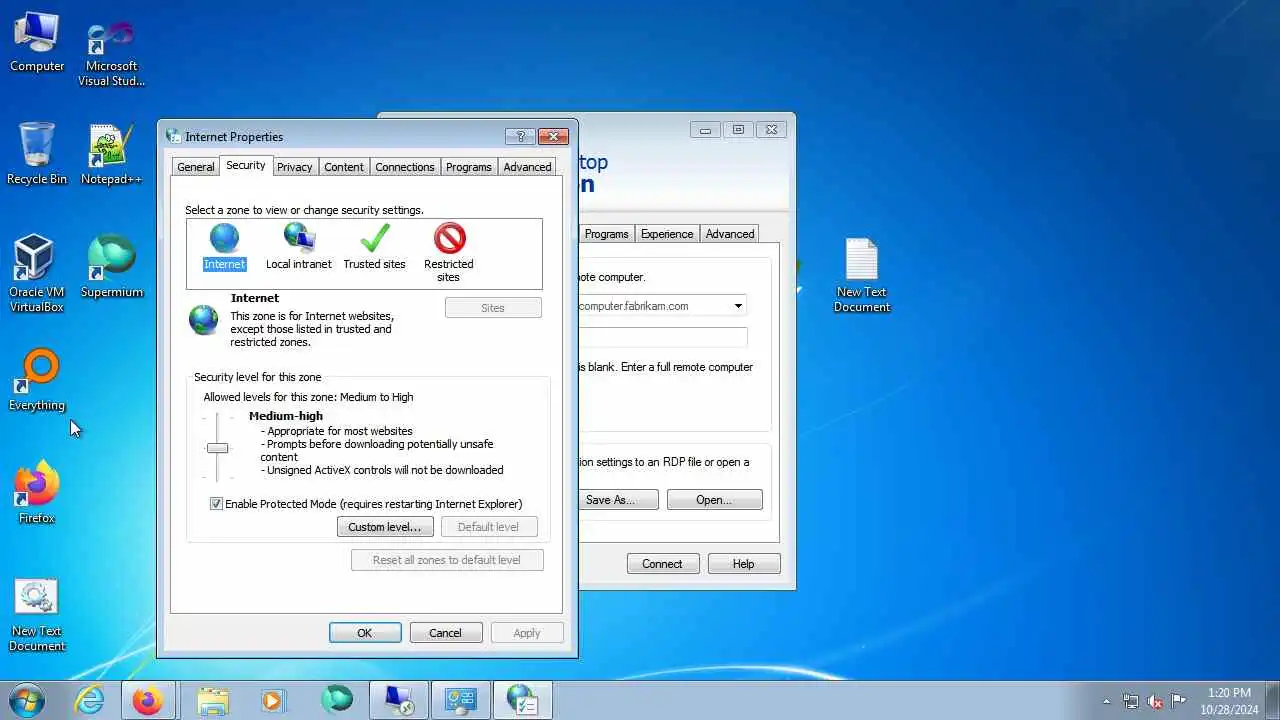Click OK in Internet Properties
The width and height of the screenshot is (1280, 720).
[365, 633]
